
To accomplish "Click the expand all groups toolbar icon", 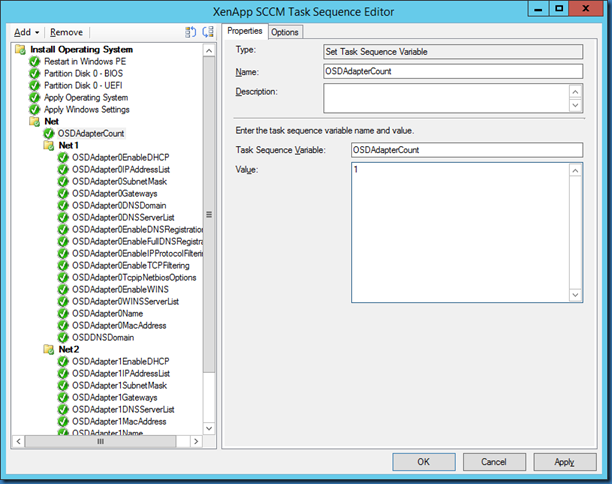I will coord(191,32).
